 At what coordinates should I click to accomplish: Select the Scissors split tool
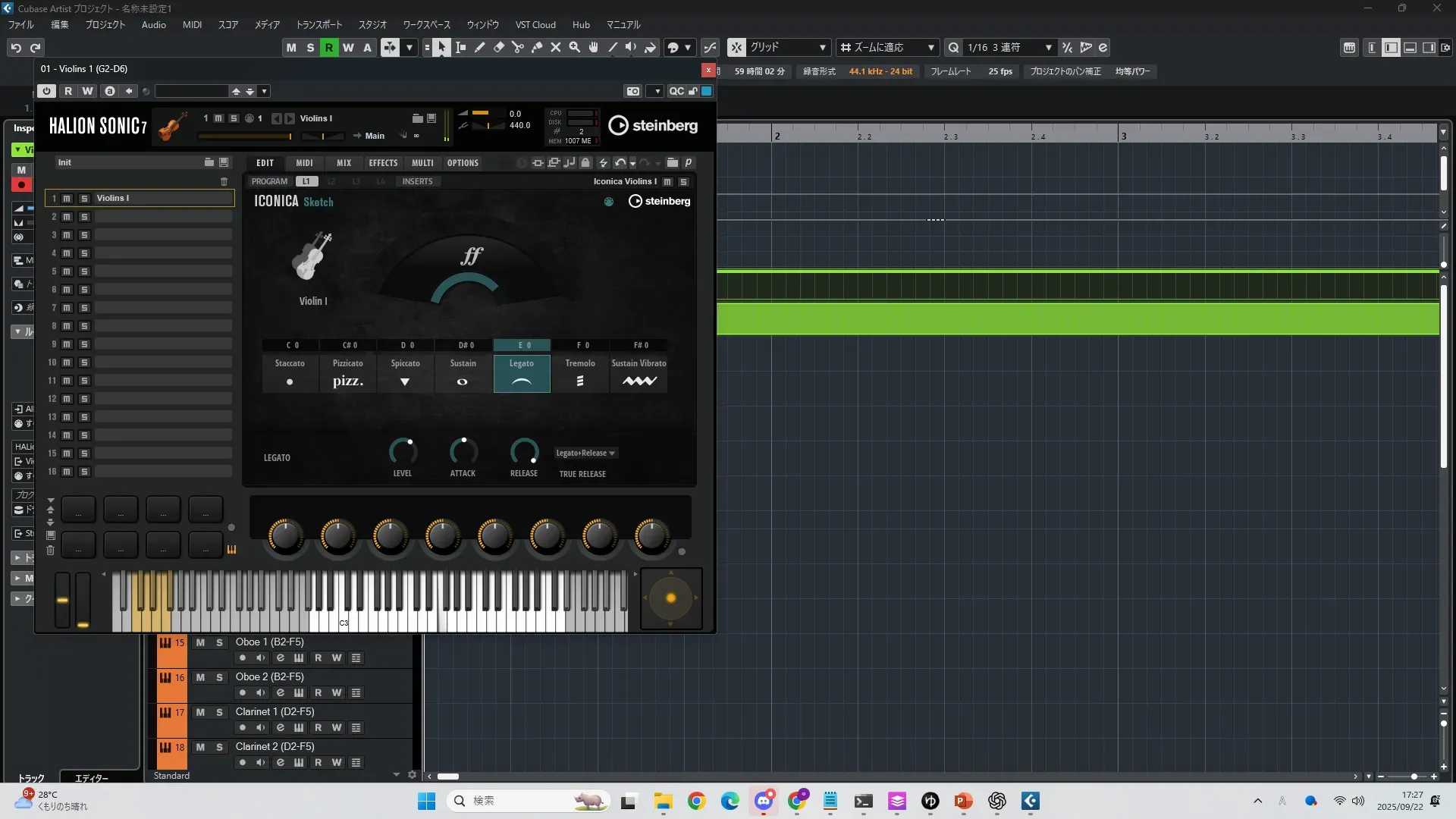pyautogui.click(x=518, y=47)
